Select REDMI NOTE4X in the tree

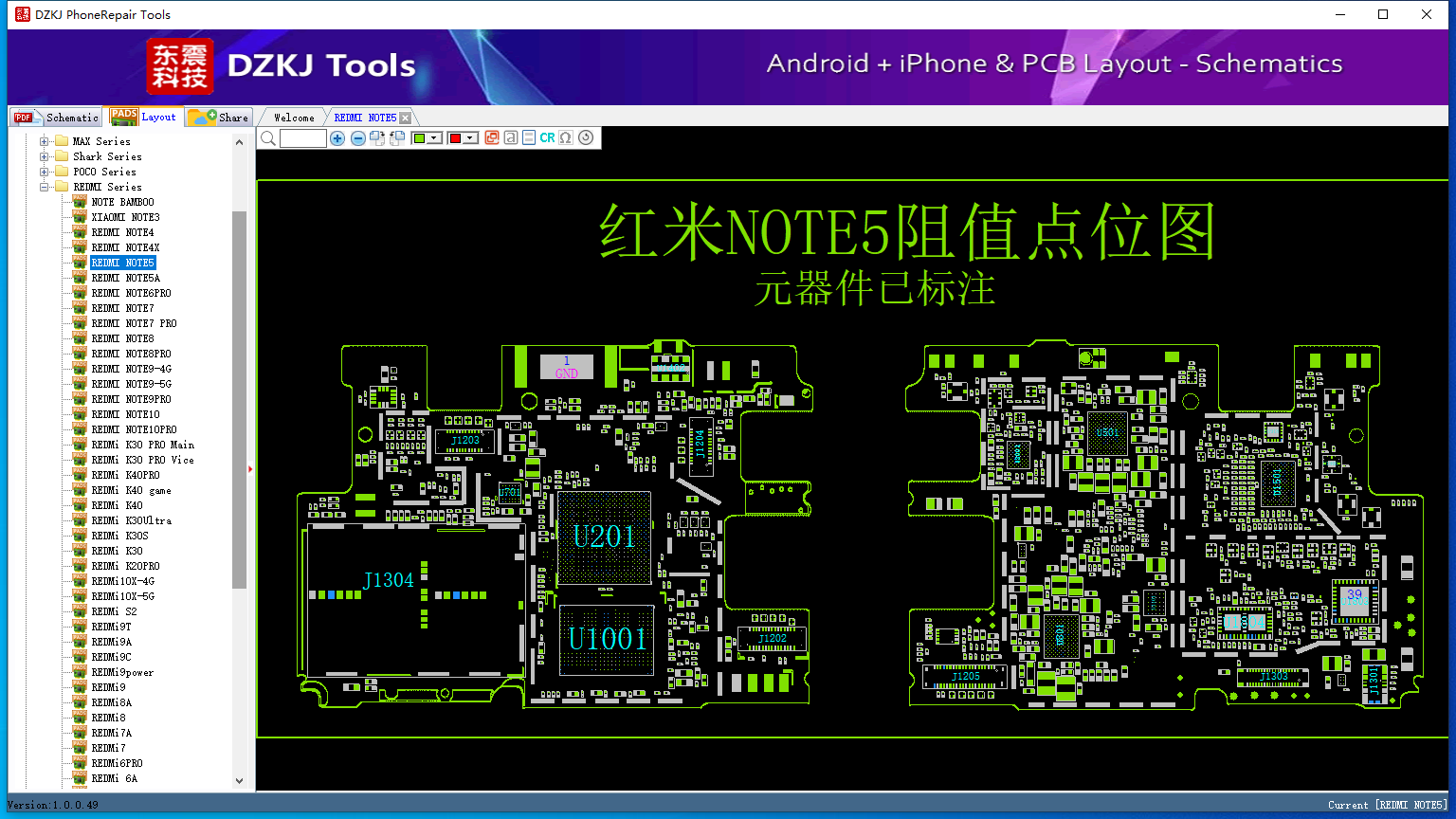(125, 247)
